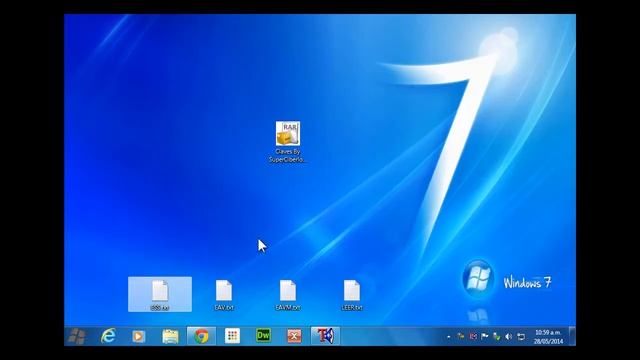
Task: Switch to the T speaker app in taskbar
Action: [x=325, y=336]
